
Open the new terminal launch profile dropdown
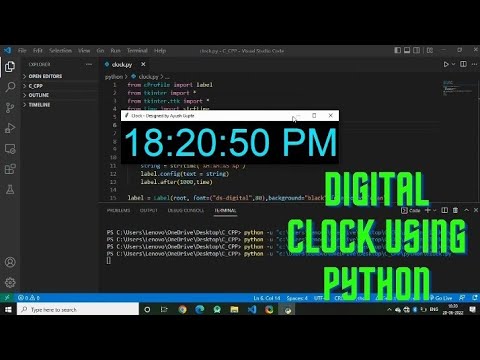(435, 210)
